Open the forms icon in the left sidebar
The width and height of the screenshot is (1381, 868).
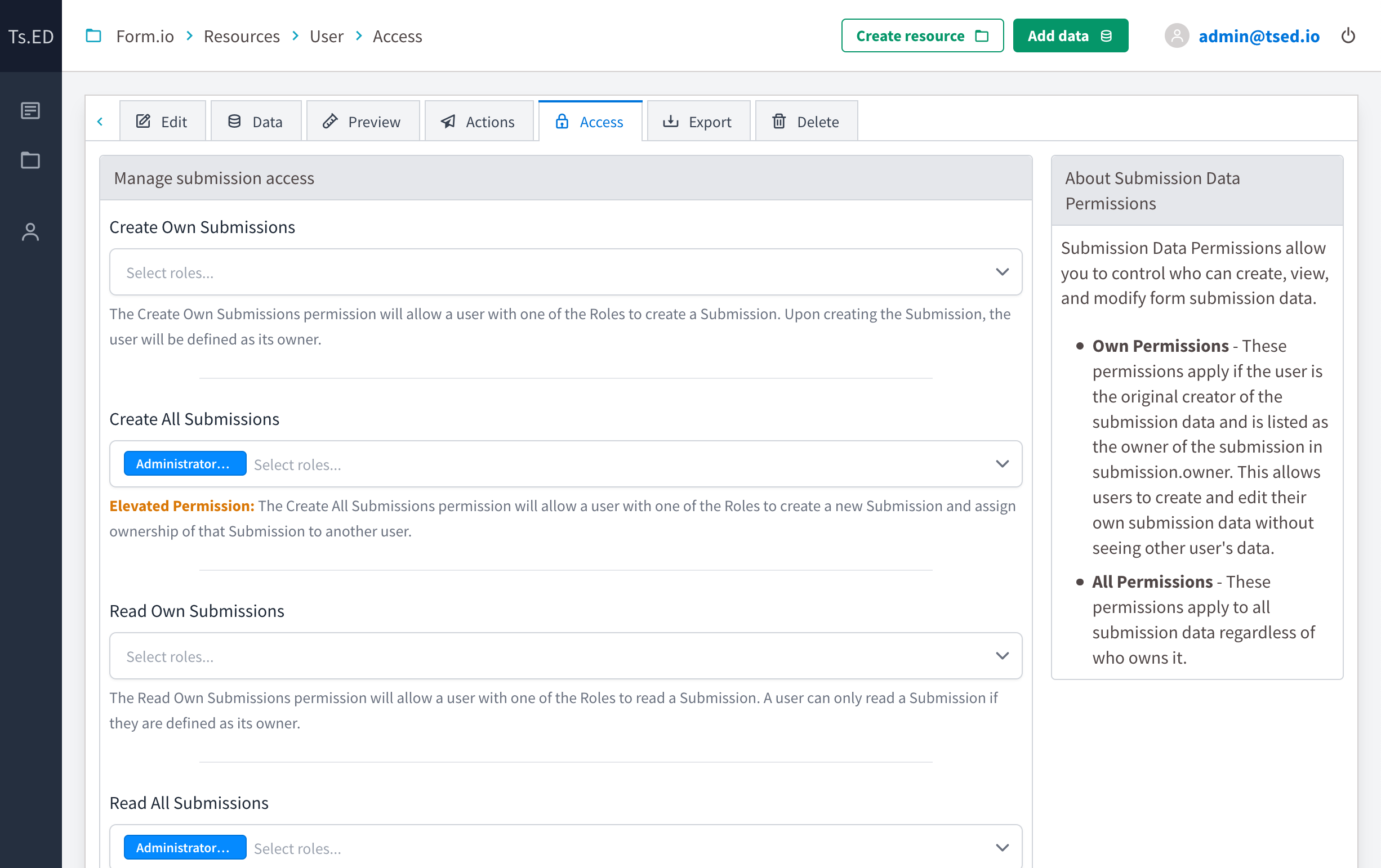[x=30, y=111]
